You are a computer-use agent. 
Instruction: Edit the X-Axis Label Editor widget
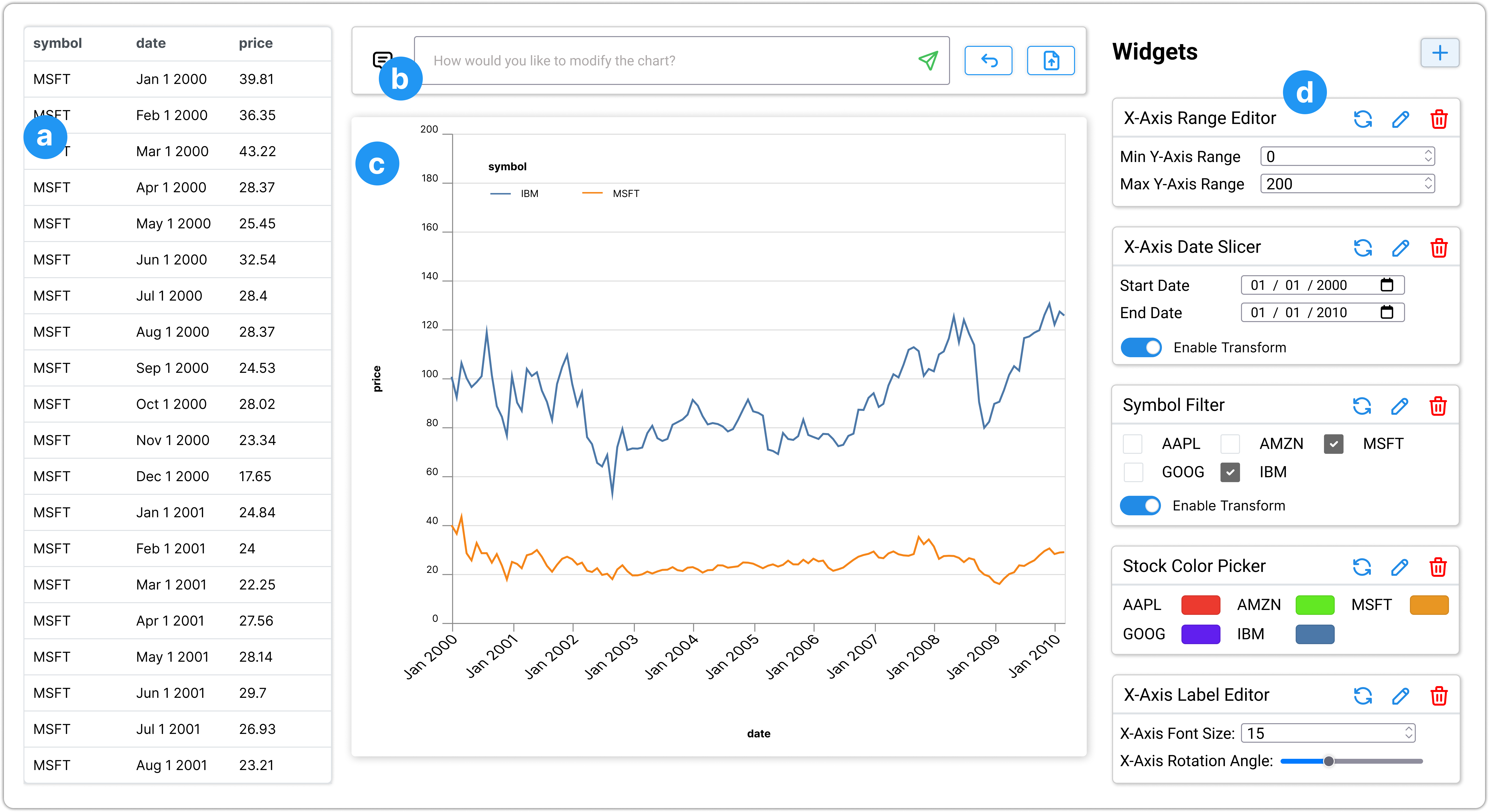tap(1401, 696)
